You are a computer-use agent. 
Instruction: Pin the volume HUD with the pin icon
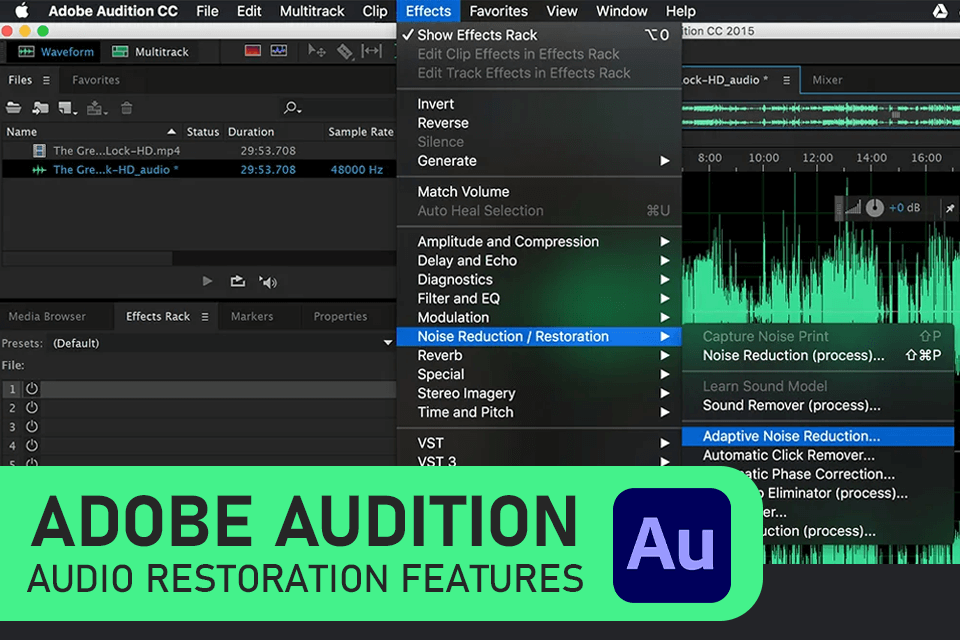point(949,208)
